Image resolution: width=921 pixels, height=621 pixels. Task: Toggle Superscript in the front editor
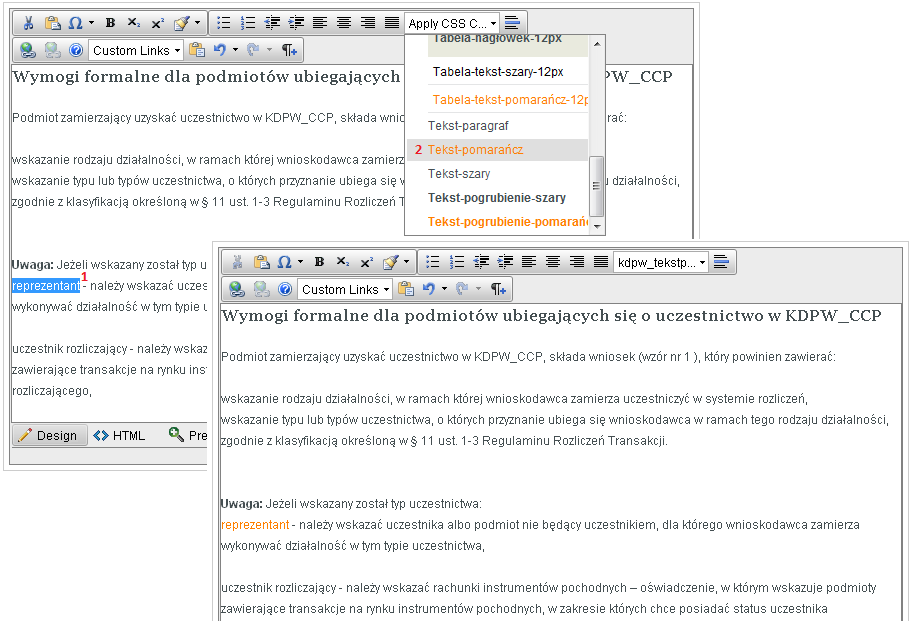(367, 262)
